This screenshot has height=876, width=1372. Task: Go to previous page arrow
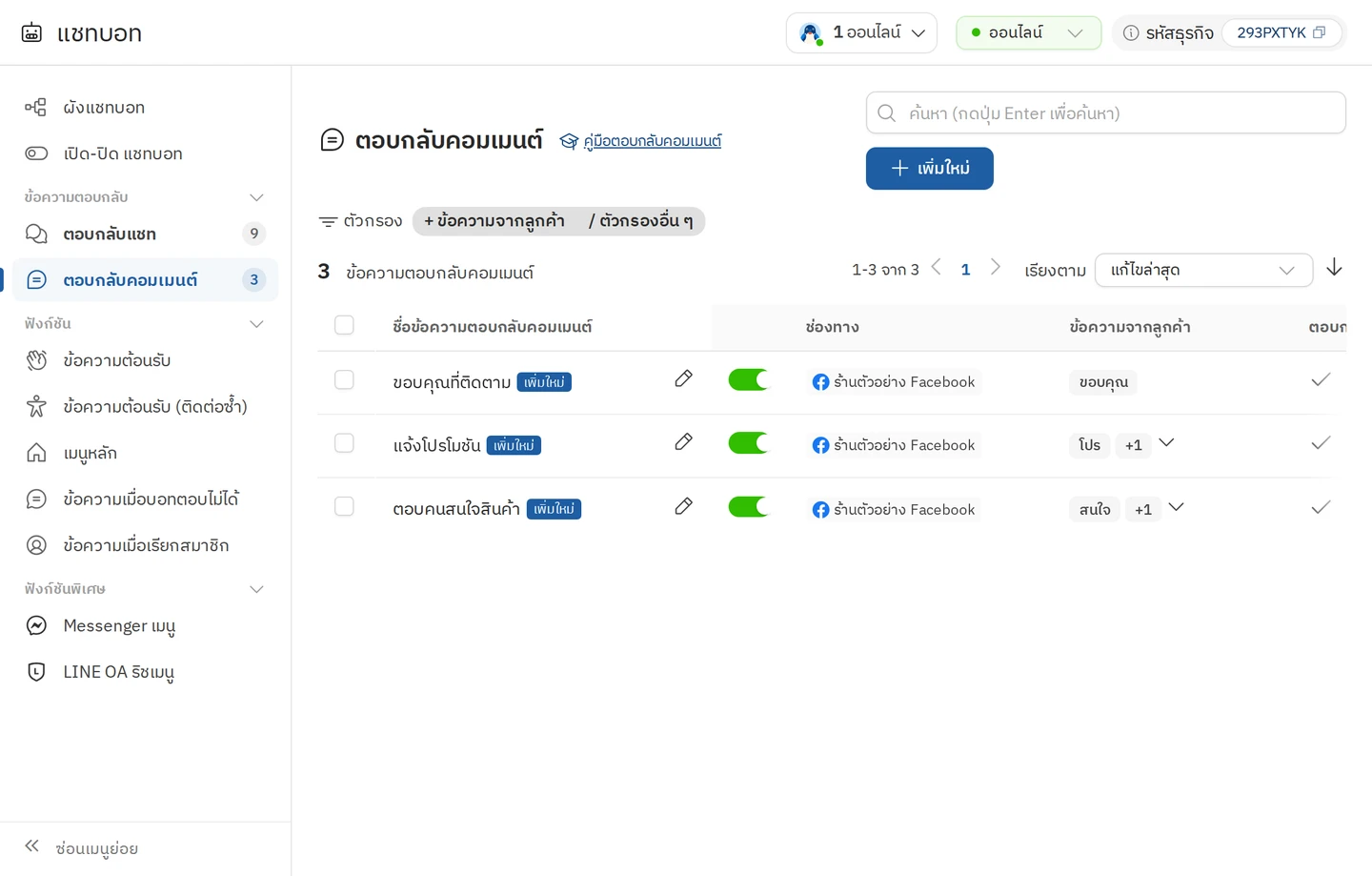(x=936, y=268)
